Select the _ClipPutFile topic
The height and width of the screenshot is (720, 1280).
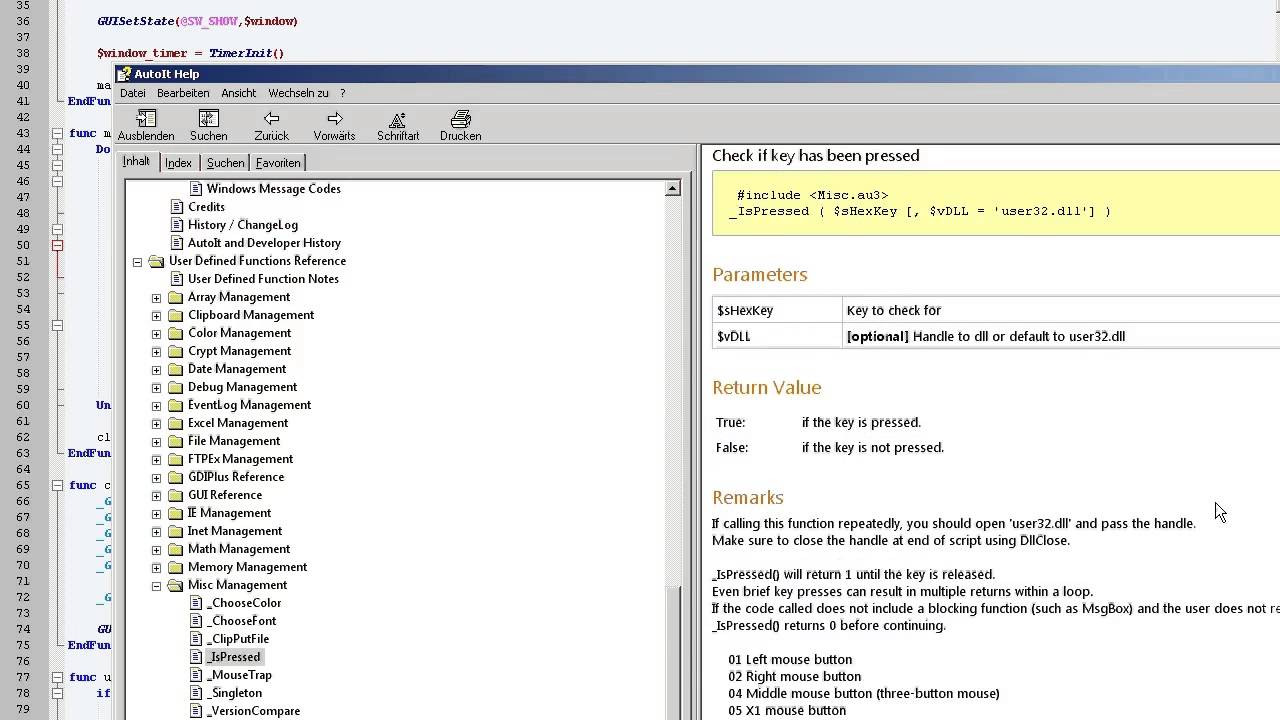[237, 639]
